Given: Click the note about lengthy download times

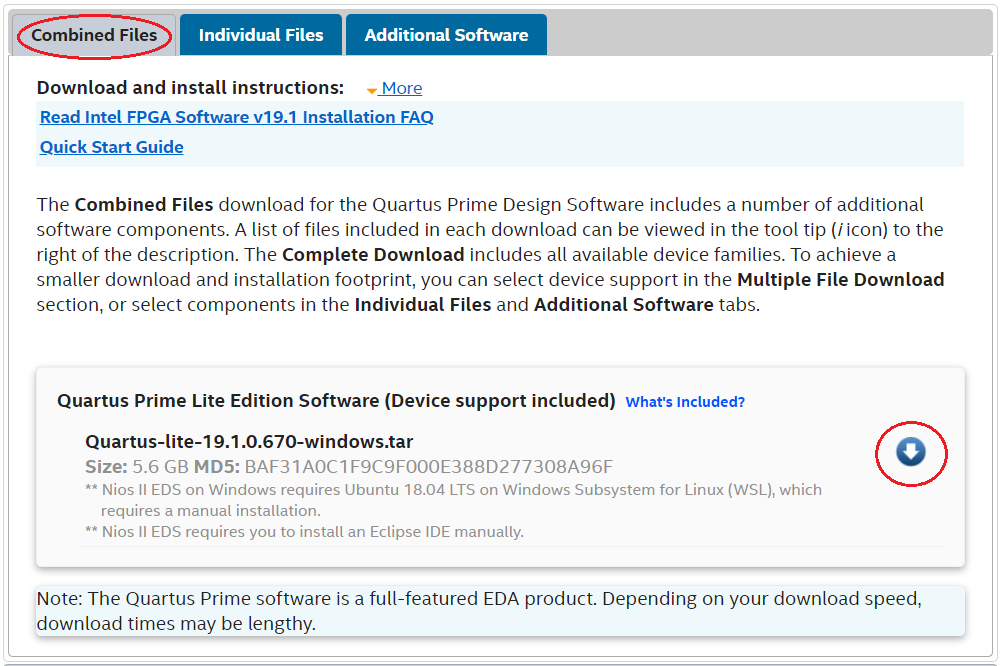Looking at the screenshot, I should (478, 611).
